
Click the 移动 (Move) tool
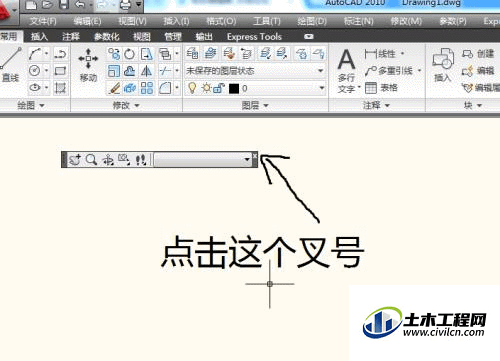(x=88, y=65)
